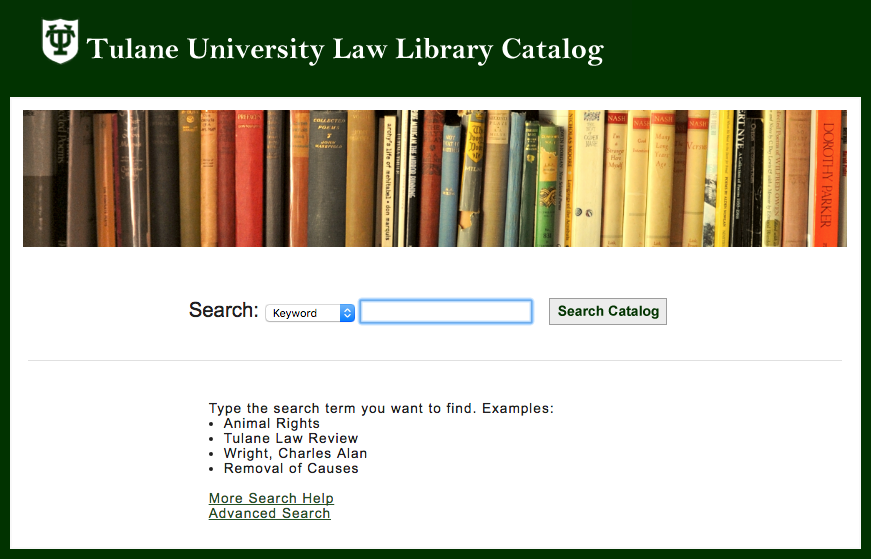The height and width of the screenshot is (559, 871).
Task: Click the Search Catalog button
Action: [x=608, y=311]
